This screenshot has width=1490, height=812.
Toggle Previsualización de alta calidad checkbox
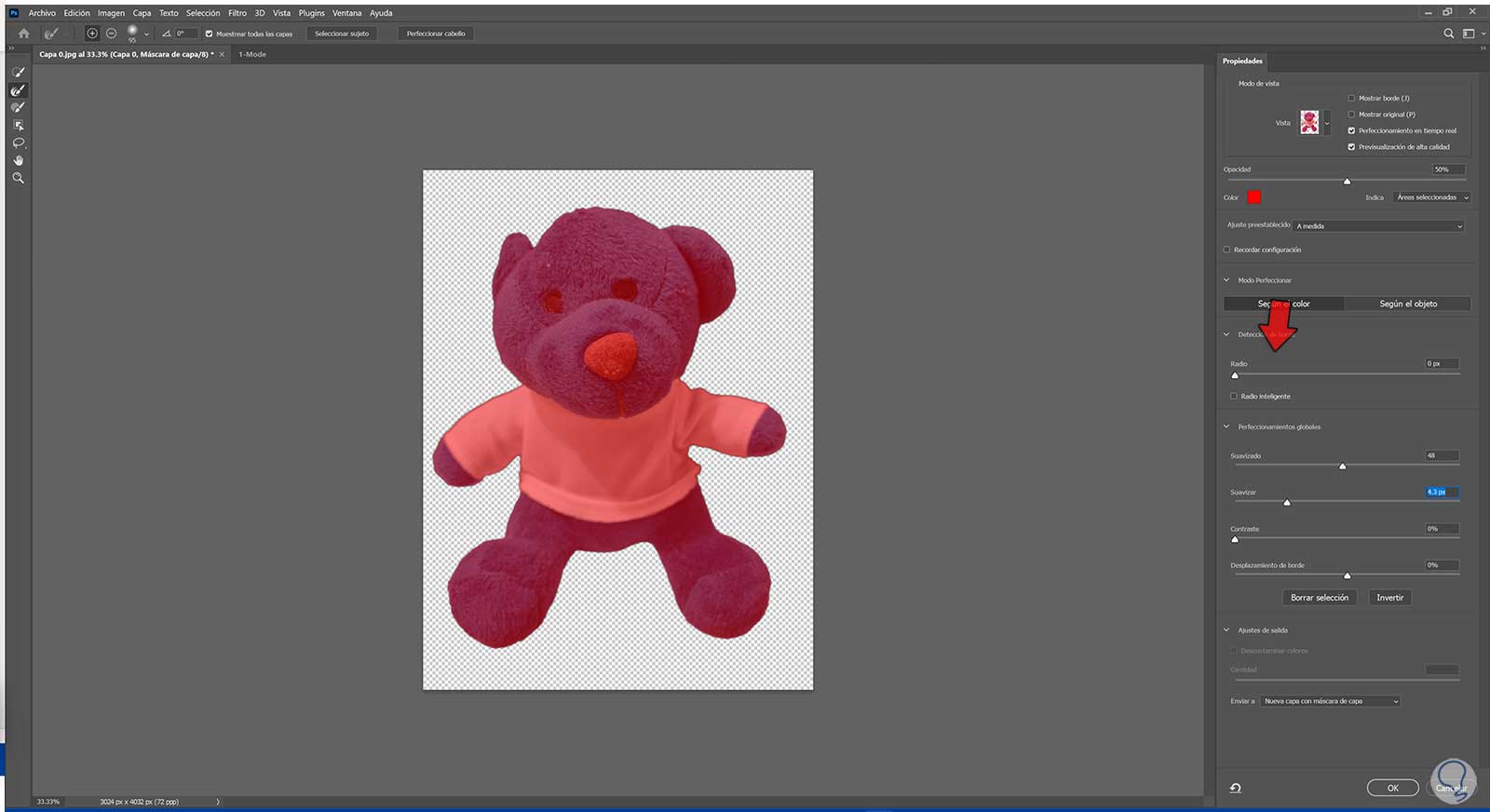tap(1351, 147)
